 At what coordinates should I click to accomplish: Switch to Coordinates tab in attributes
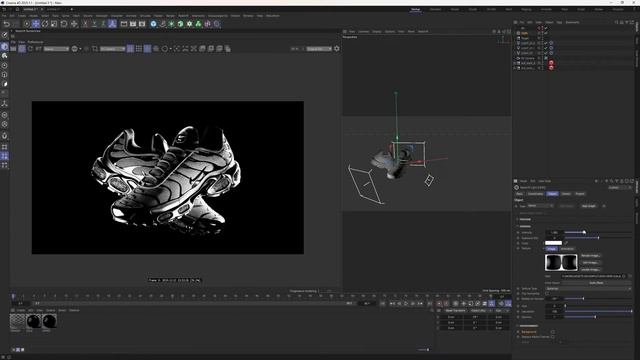point(535,194)
